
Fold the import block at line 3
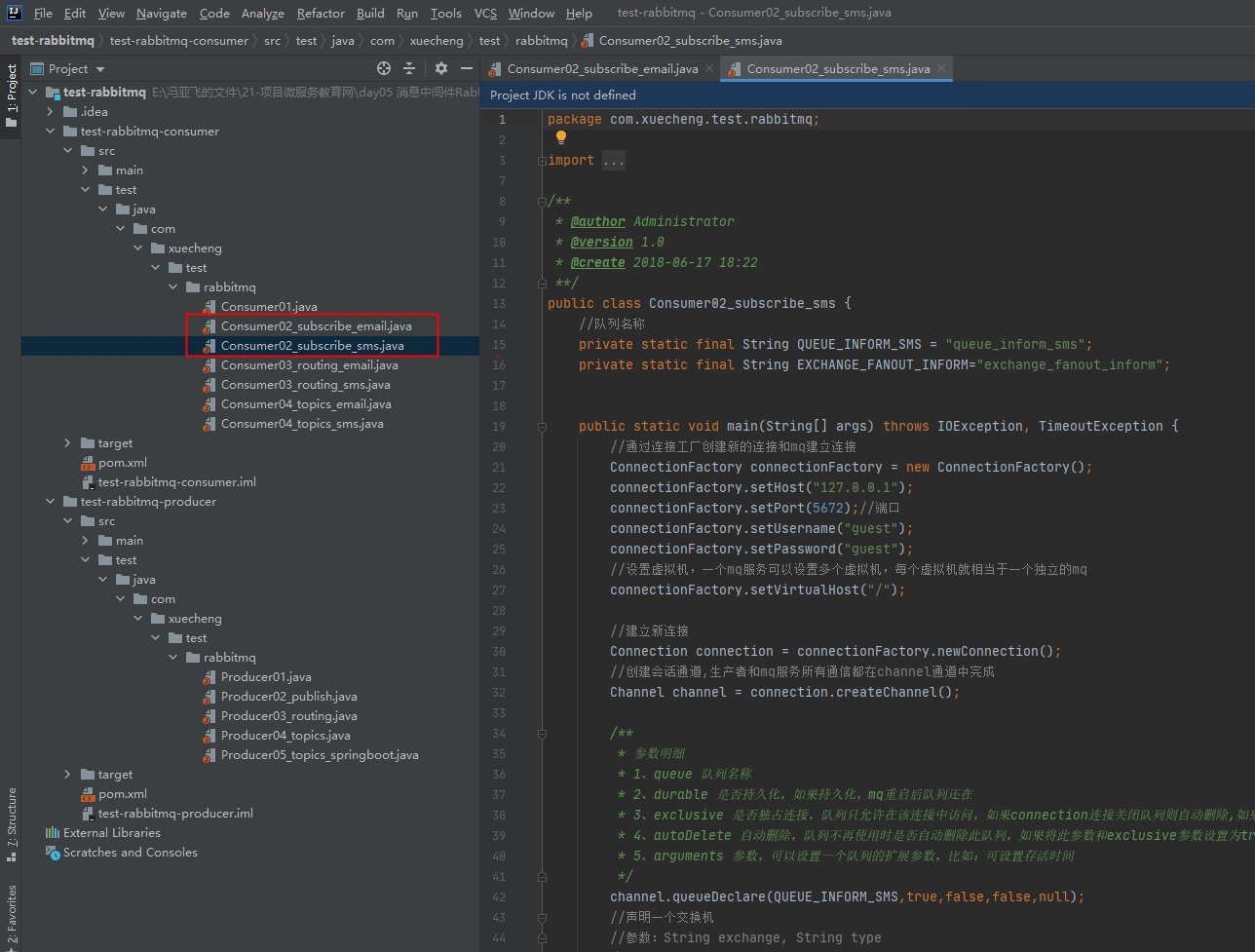[542, 161]
